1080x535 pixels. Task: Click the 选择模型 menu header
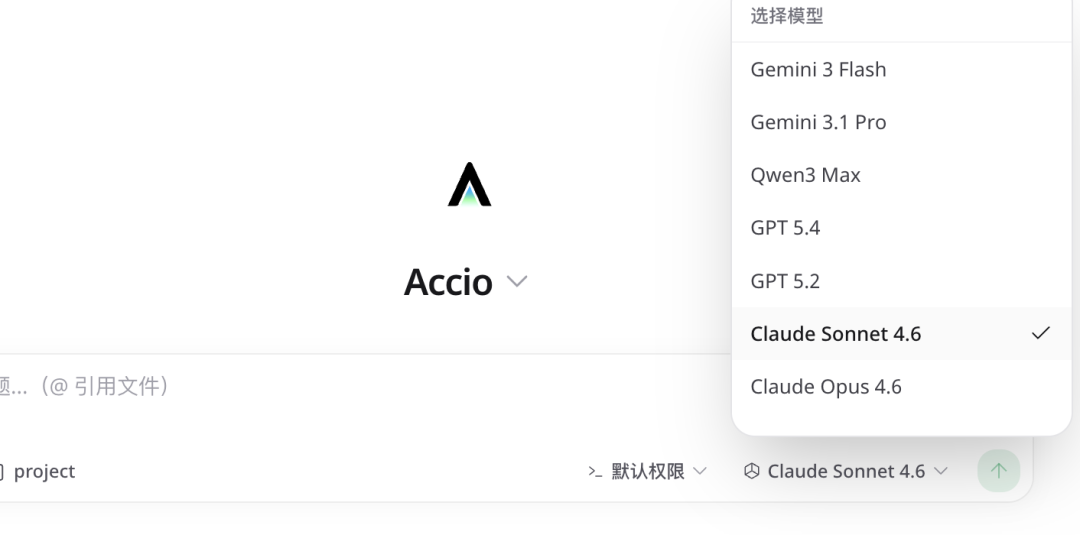787,16
